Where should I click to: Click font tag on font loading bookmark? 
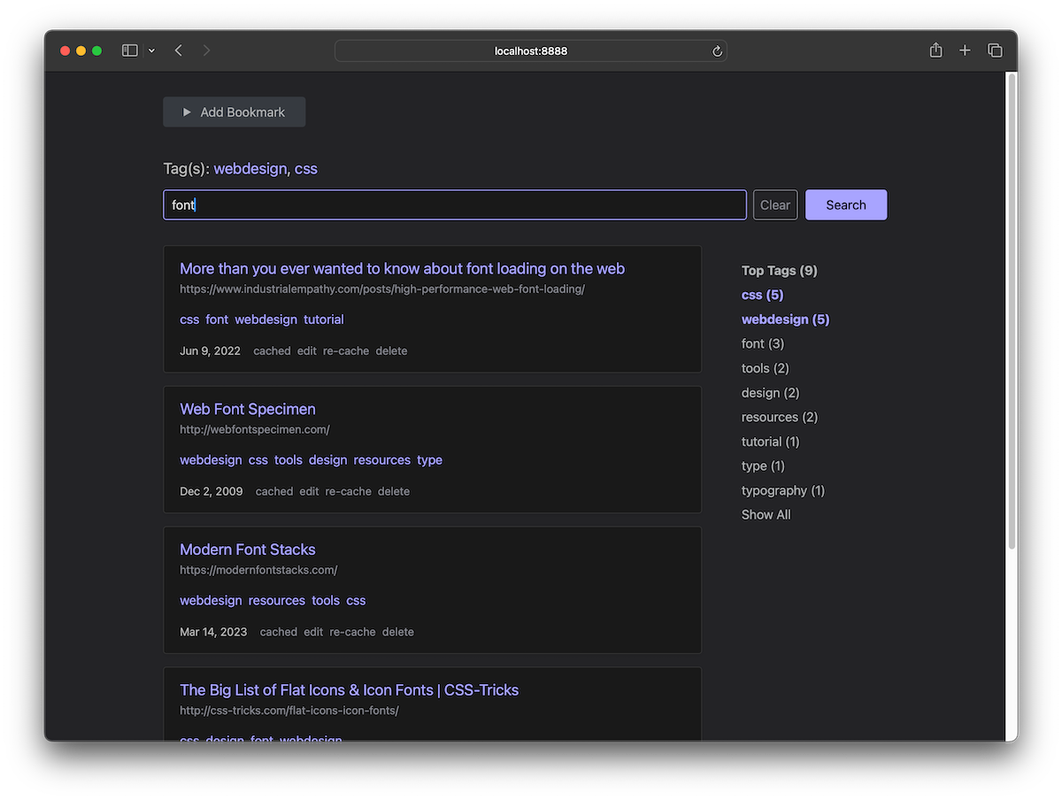(217, 320)
